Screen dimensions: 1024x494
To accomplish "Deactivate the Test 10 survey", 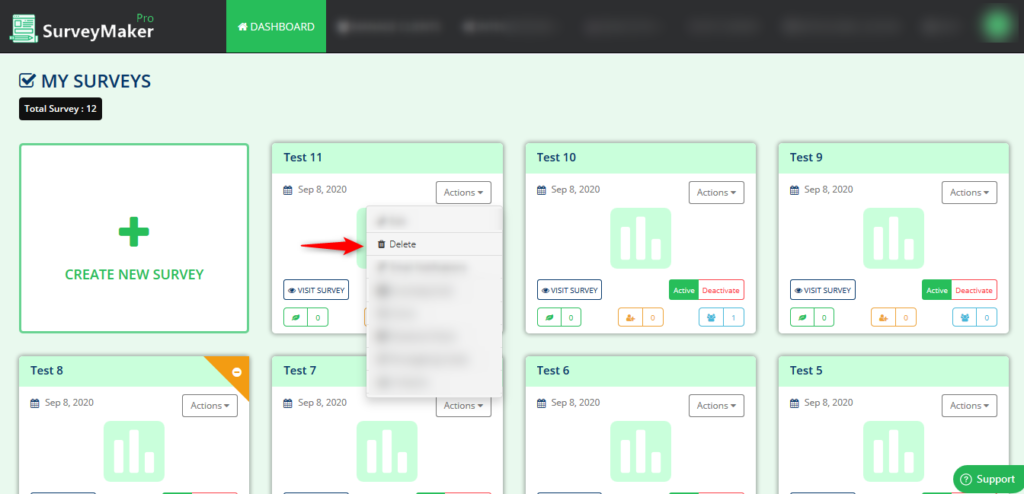I will [x=722, y=290].
